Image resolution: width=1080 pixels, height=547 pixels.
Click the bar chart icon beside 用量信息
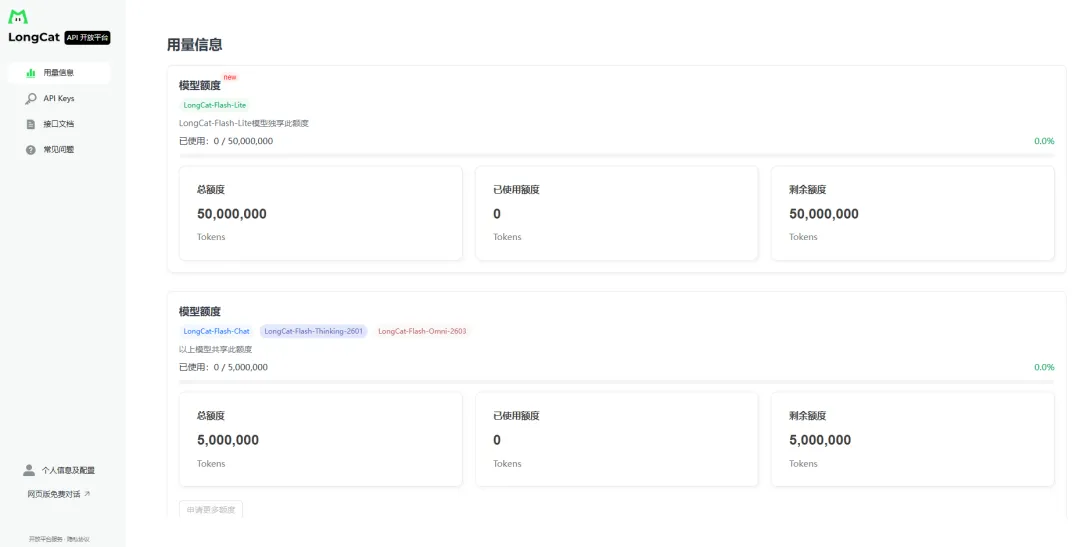(x=30, y=72)
